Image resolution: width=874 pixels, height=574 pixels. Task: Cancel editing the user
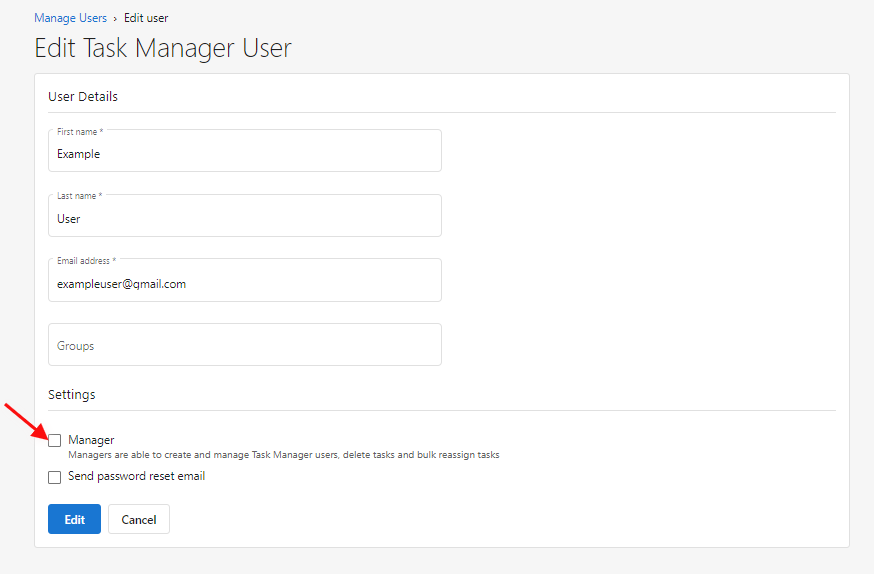[139, 519]
